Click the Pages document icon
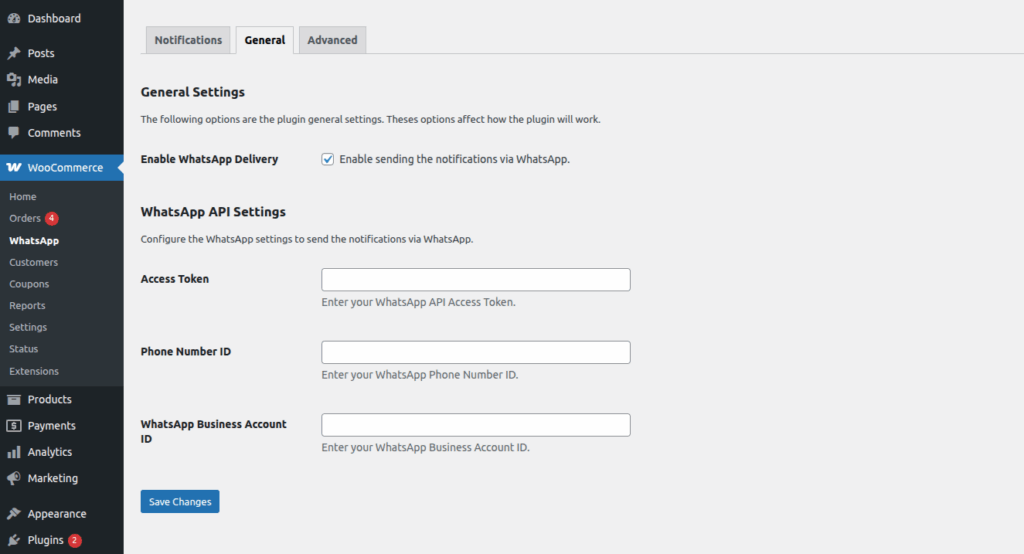 [14, 106]
